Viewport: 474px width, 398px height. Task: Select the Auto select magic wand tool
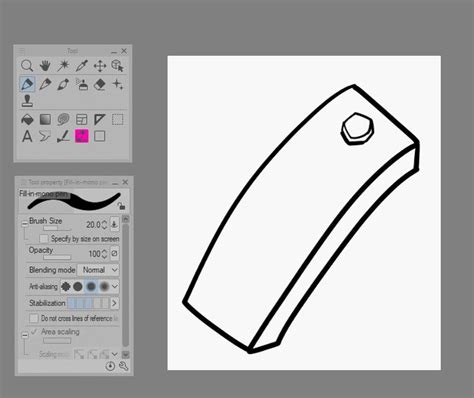(63, 66)
